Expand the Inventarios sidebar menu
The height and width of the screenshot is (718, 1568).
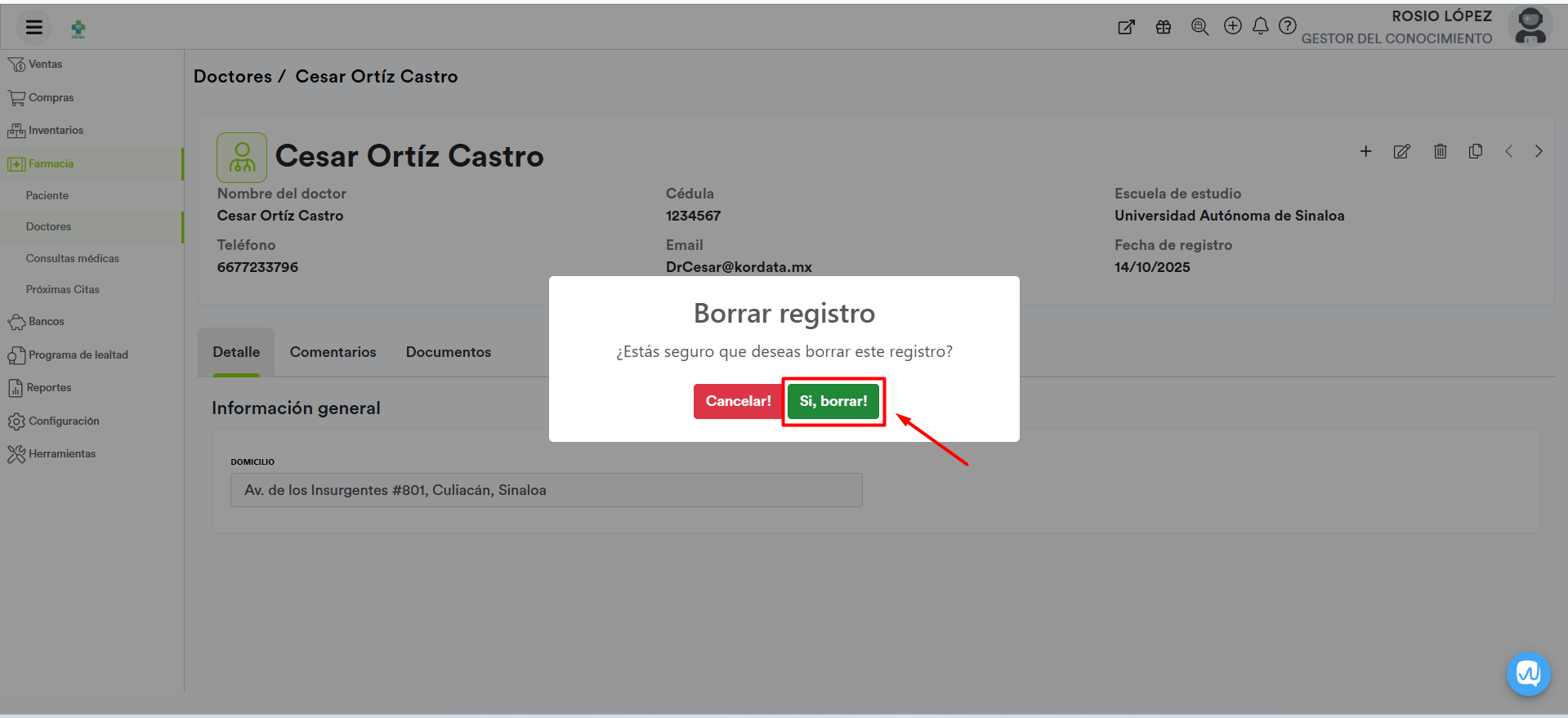56,131
